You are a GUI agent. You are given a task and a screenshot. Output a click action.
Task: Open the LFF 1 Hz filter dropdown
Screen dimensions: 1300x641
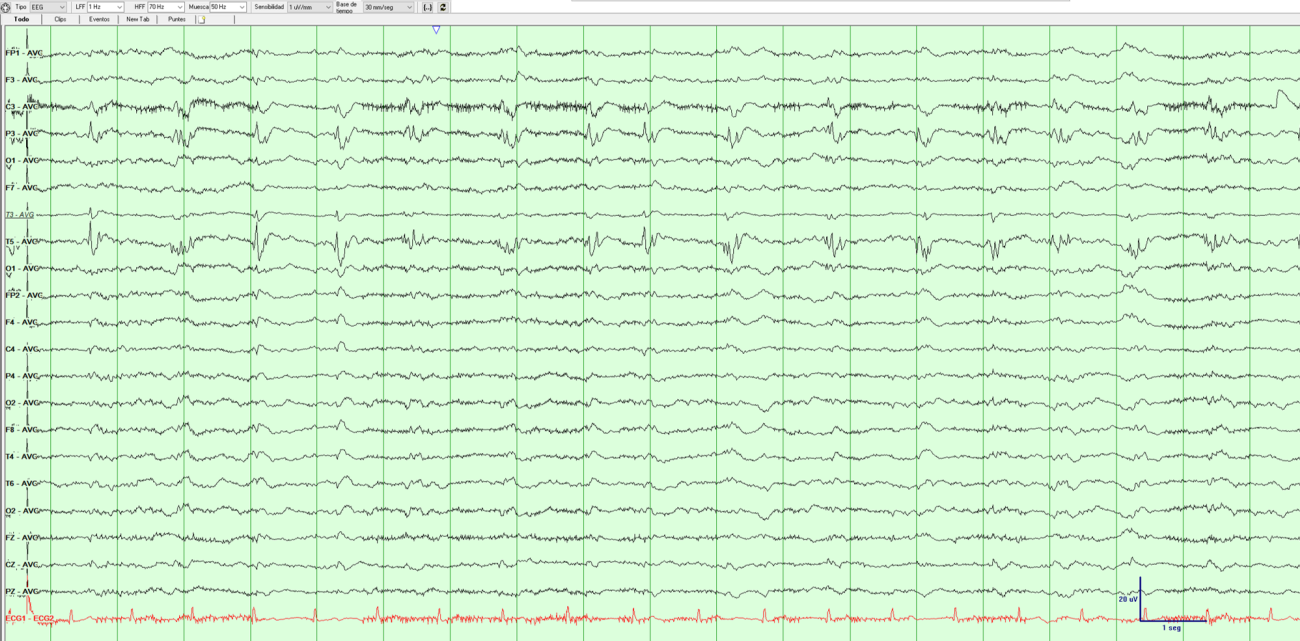(117, 7)
